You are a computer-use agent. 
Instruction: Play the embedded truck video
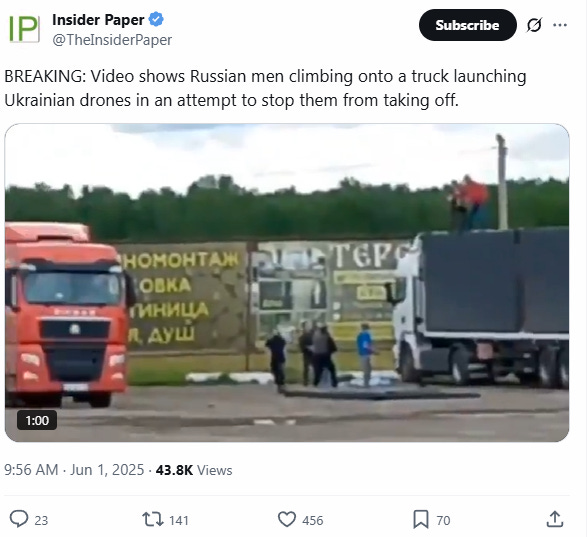[287, 283]
